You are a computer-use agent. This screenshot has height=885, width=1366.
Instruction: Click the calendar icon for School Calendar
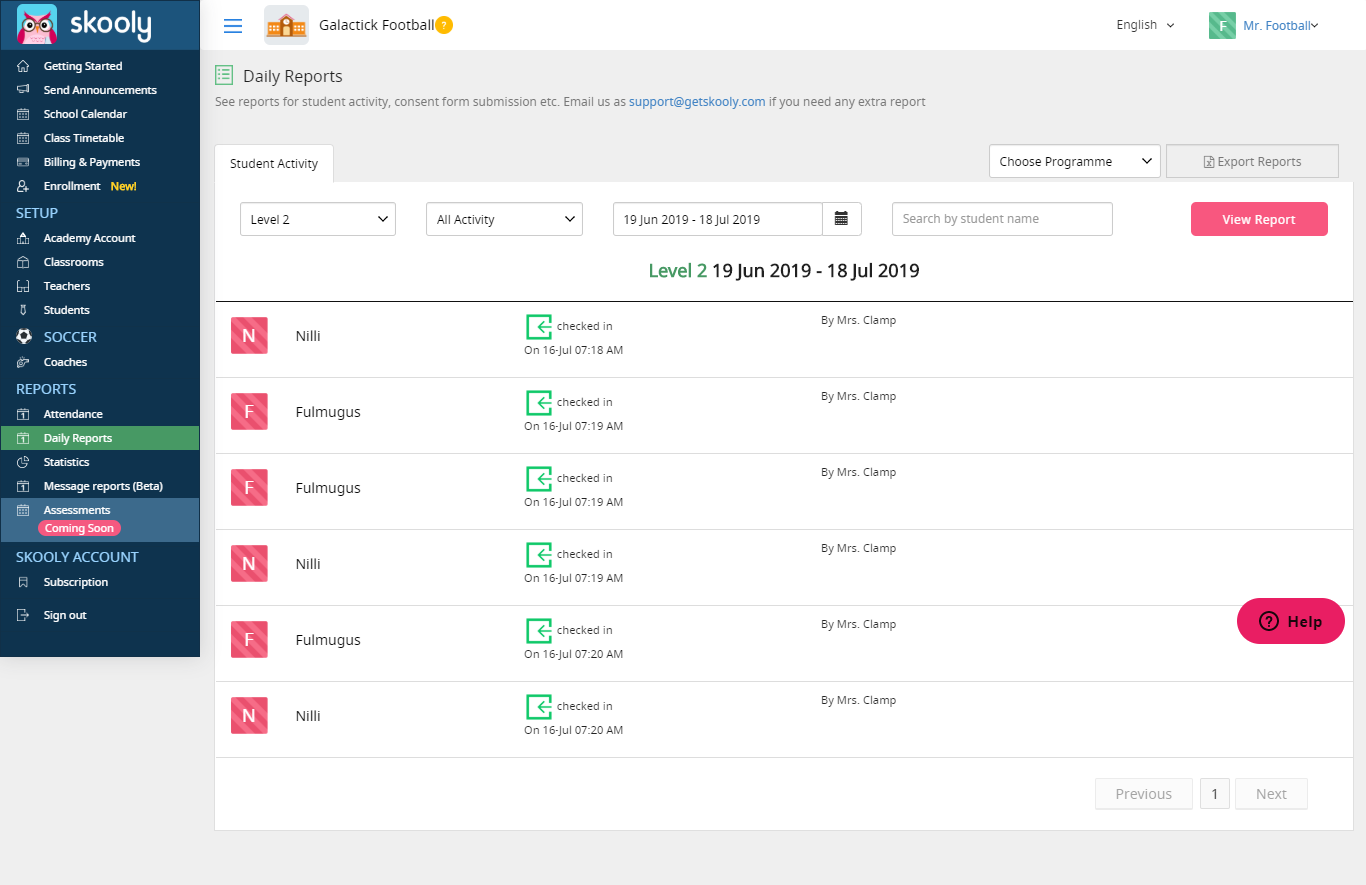(x=23, y=114)
